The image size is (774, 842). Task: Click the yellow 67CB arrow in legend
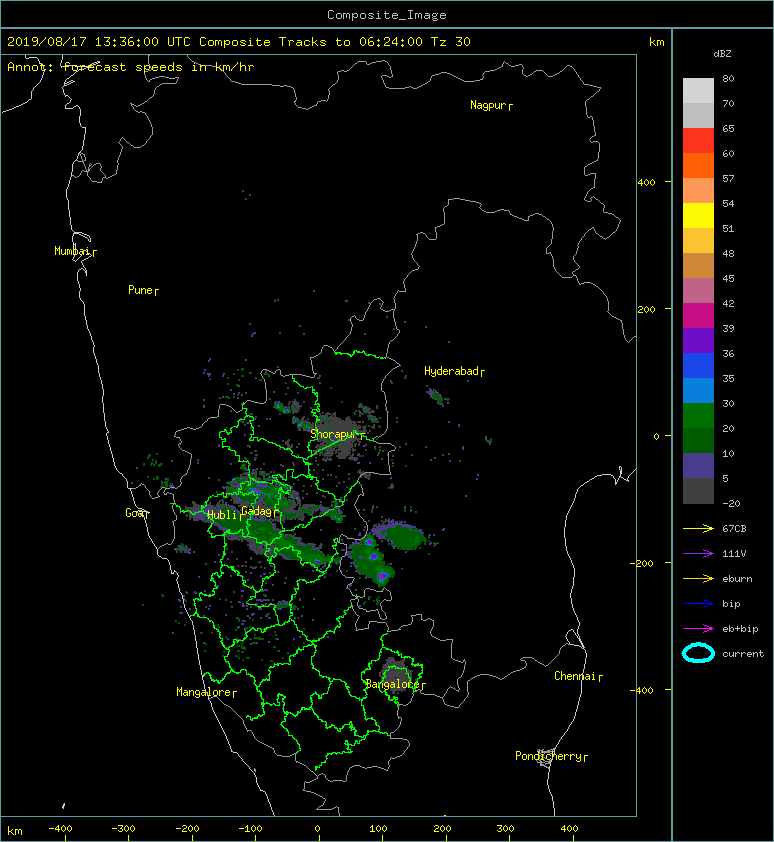698,528
